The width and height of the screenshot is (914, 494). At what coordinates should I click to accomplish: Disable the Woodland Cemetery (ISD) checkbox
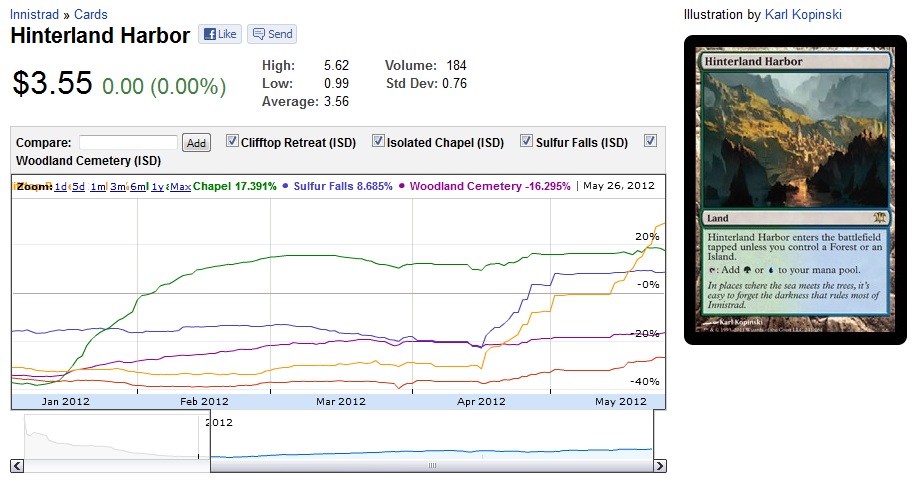(650, 141)
